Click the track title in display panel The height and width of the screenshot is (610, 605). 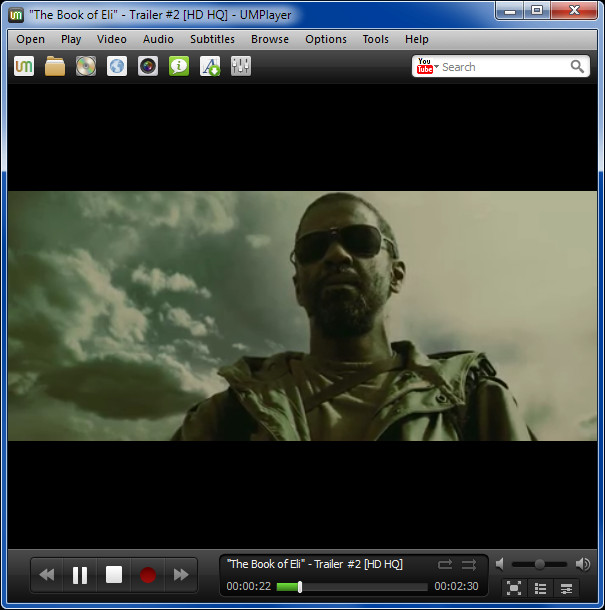(315, 564)
